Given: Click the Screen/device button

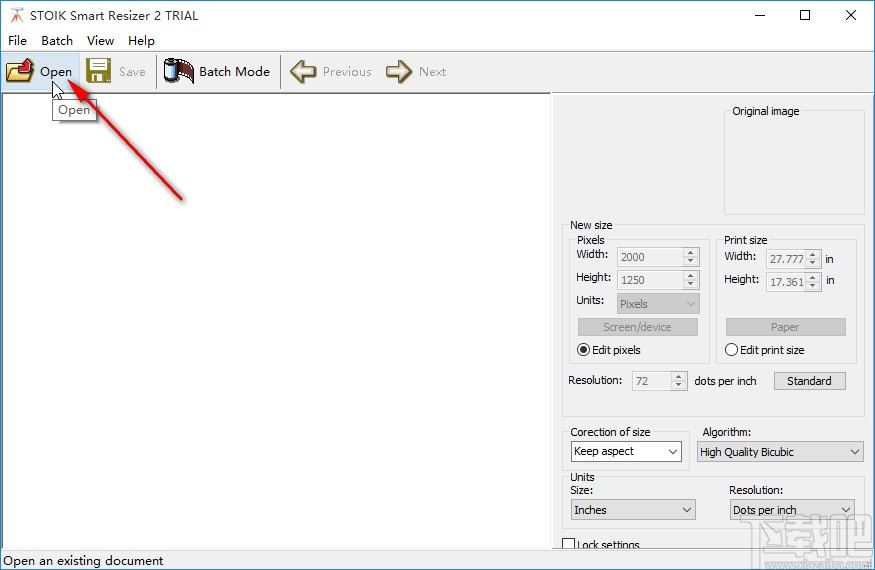Looking at the screenshot, I should (x=638, y=327).
